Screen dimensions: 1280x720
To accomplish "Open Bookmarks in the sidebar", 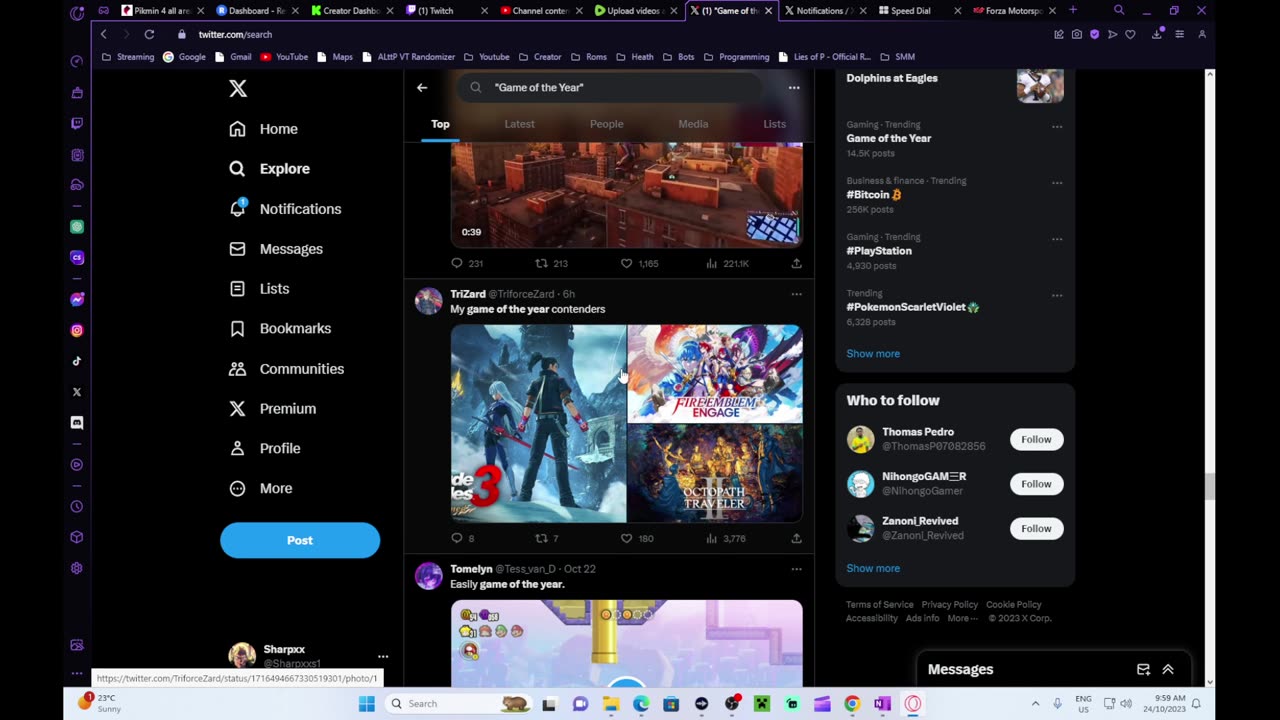I will (x=281, y=329).
